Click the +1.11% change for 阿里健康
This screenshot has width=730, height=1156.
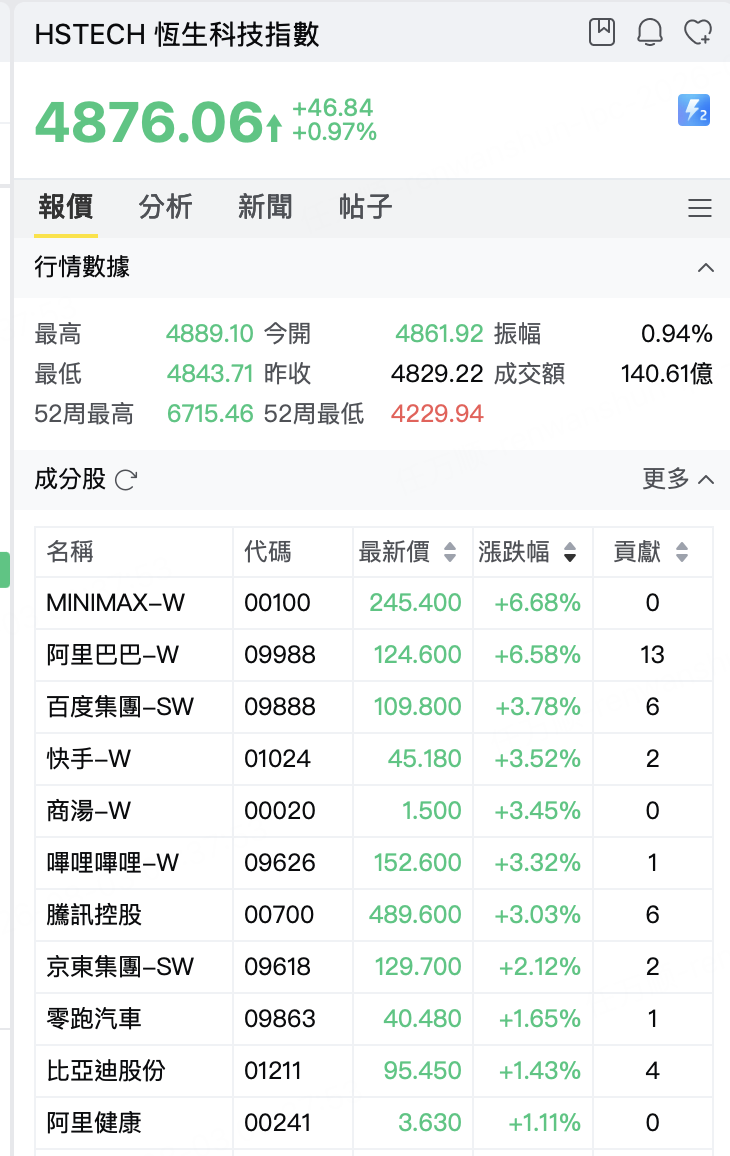click(544, 1123)
